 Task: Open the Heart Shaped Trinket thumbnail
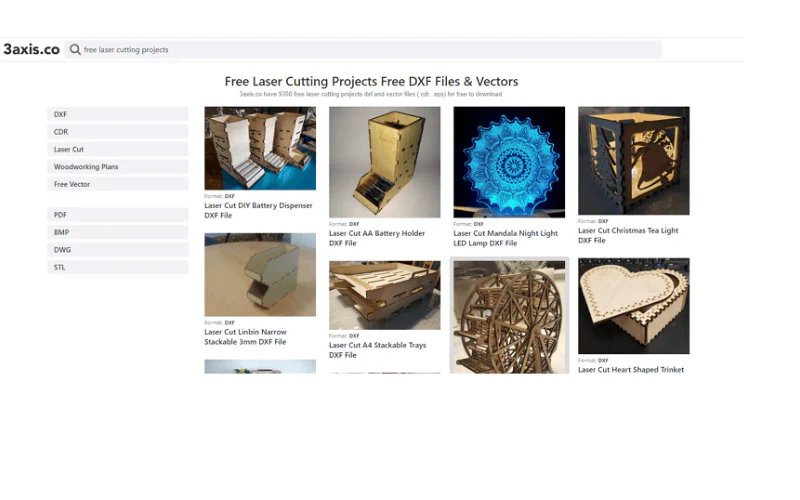click(634, 306)
